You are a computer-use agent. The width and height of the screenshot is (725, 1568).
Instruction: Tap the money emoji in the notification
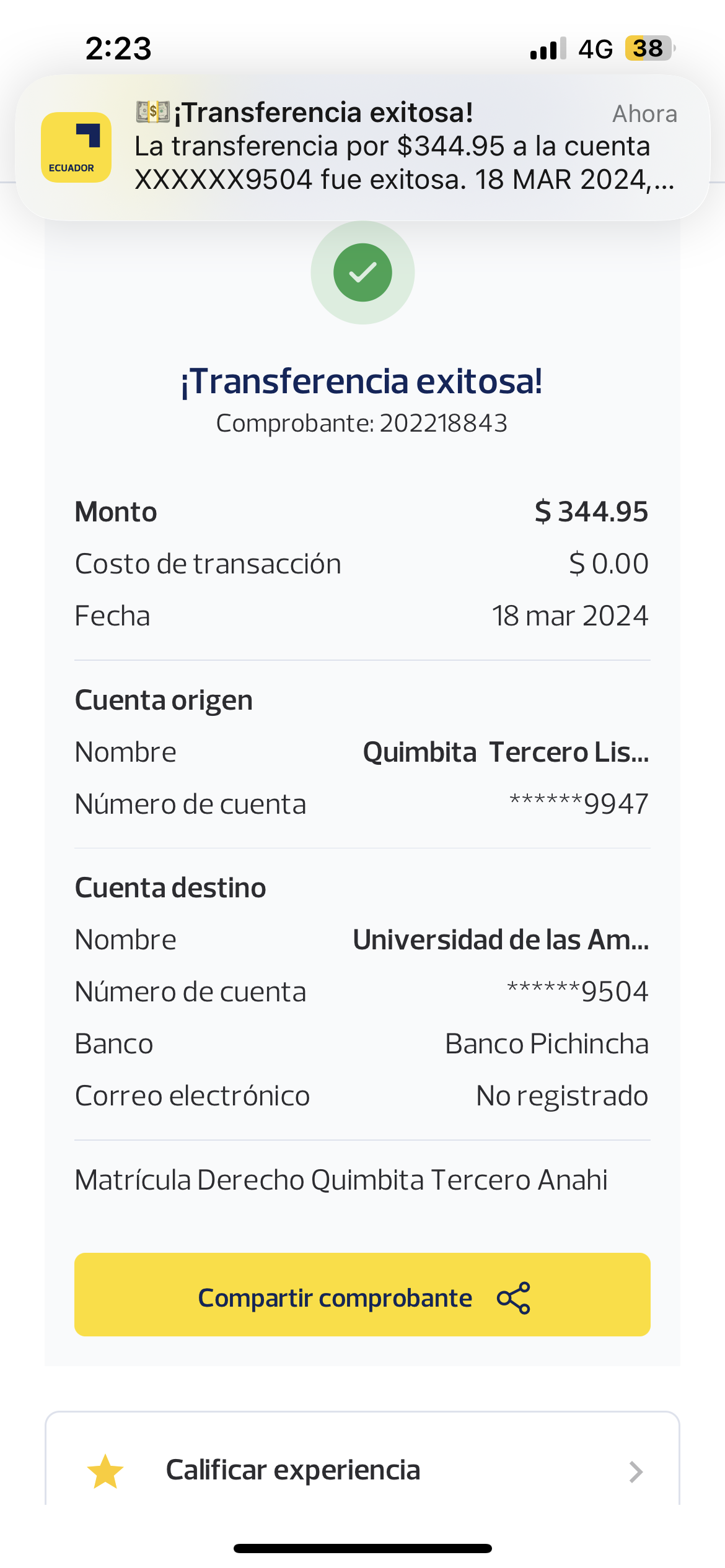(152, 112)
